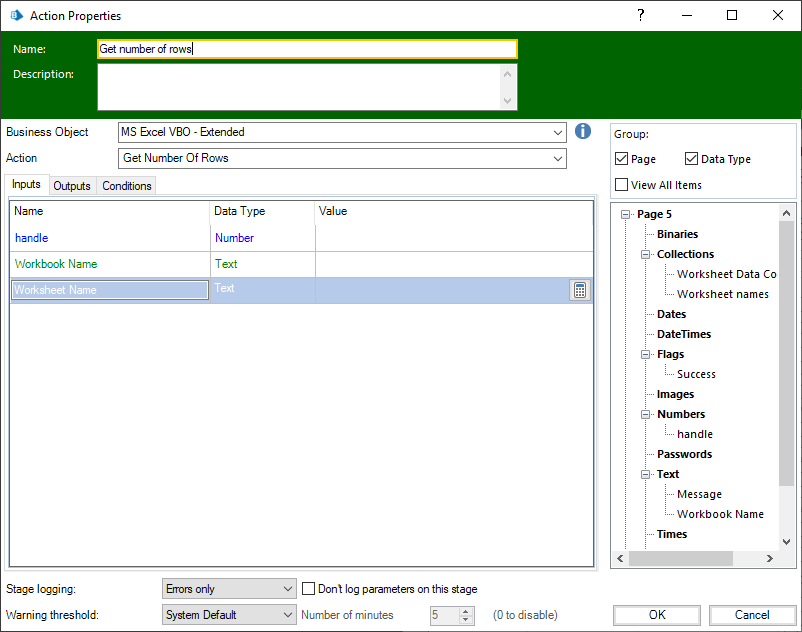The height and width of the screenshot is (632, 802).
Task: Toggle the Data Type group checkbox
Action: tap(692, 159)
